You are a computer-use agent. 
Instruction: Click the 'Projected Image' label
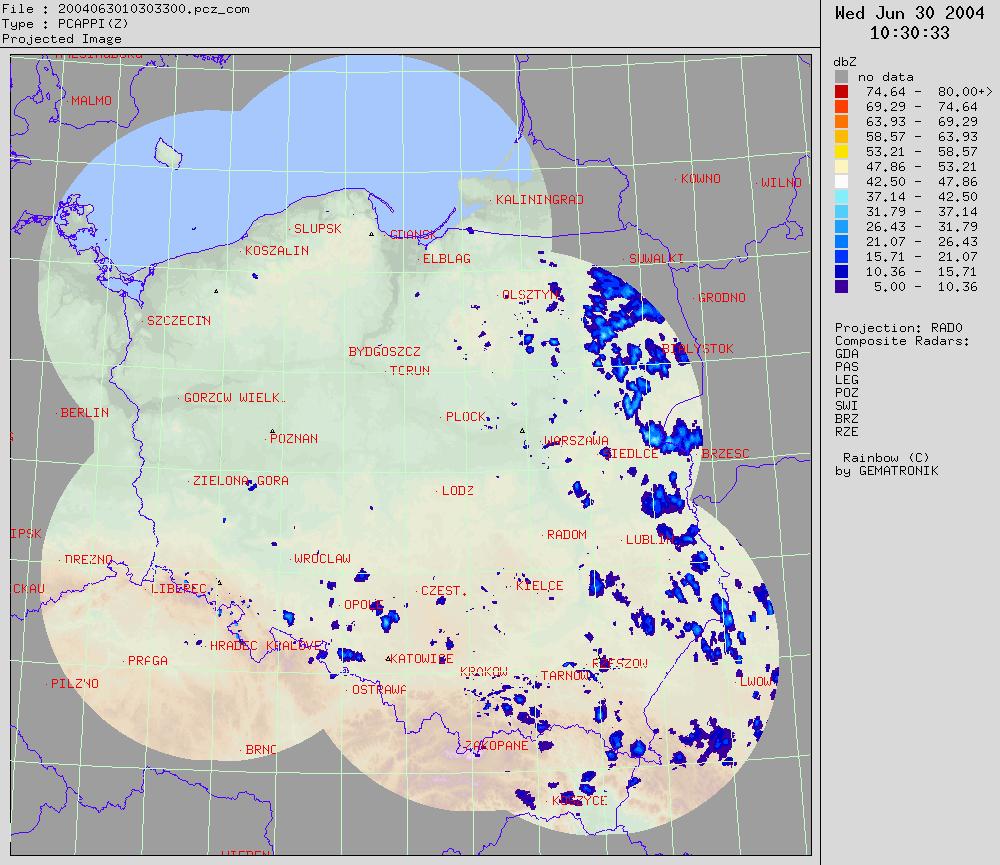[61, 39]
